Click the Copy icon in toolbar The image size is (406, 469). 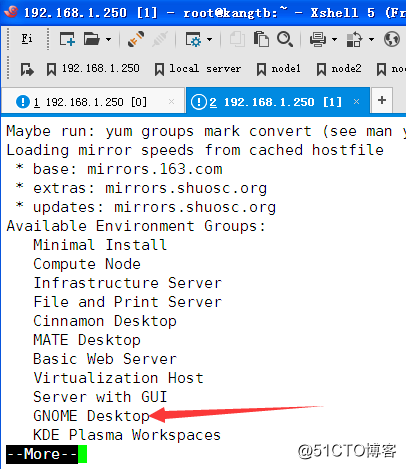point(237,39)
